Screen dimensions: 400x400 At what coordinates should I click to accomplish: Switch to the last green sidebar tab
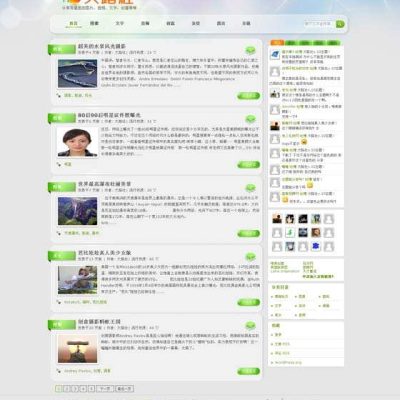[x=333, y=43]
